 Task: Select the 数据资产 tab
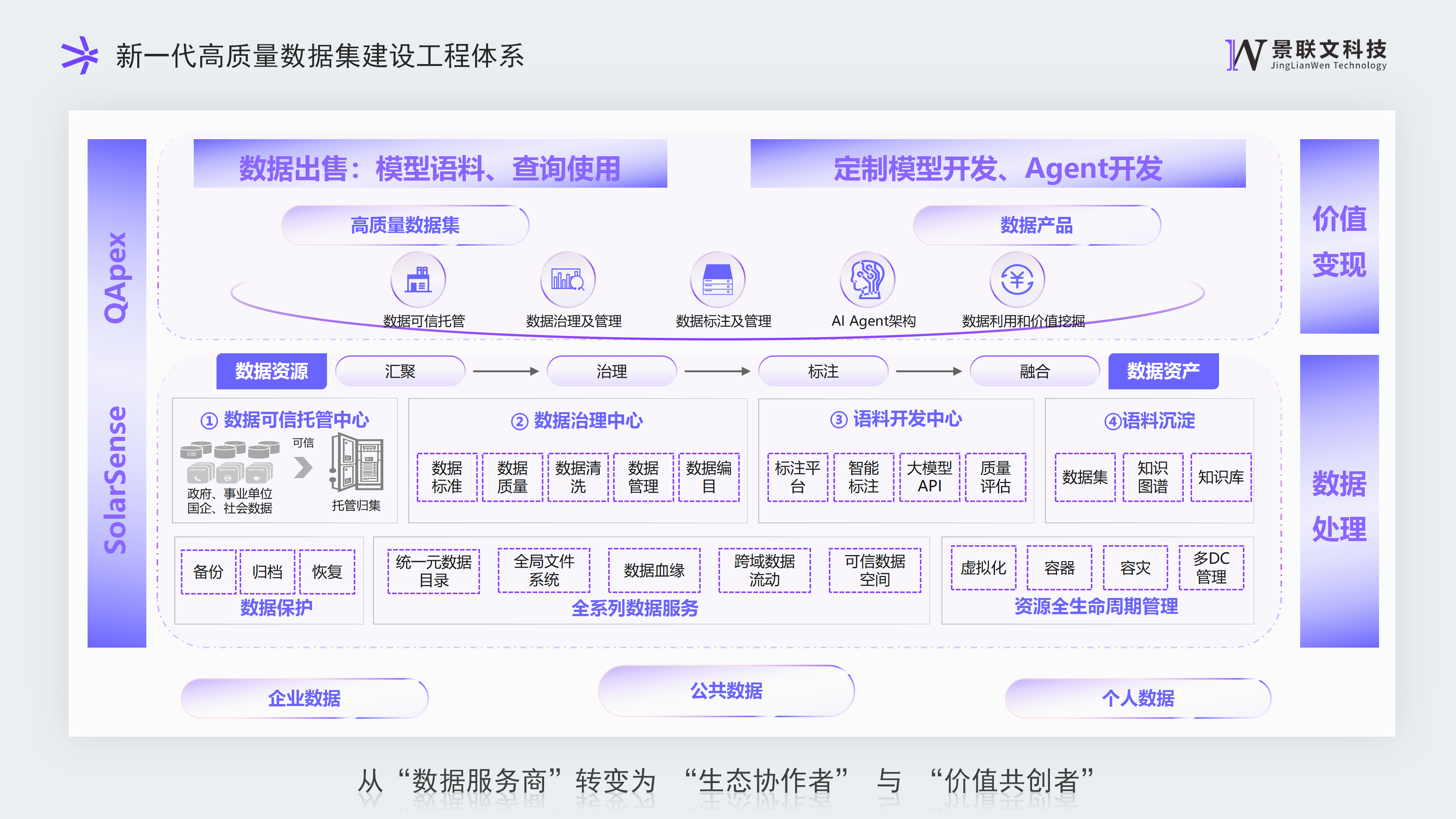pyautogui.click(x=1163, y=371)
